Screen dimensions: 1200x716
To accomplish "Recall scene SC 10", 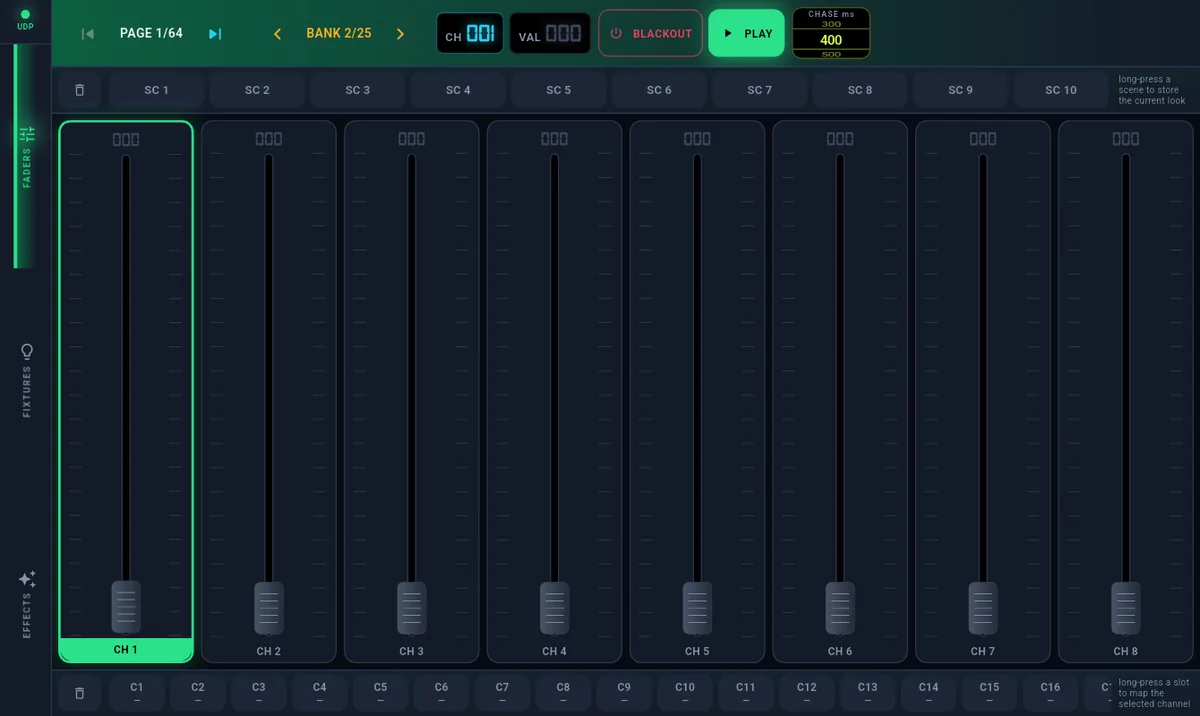I will (x=1061, y=90).
